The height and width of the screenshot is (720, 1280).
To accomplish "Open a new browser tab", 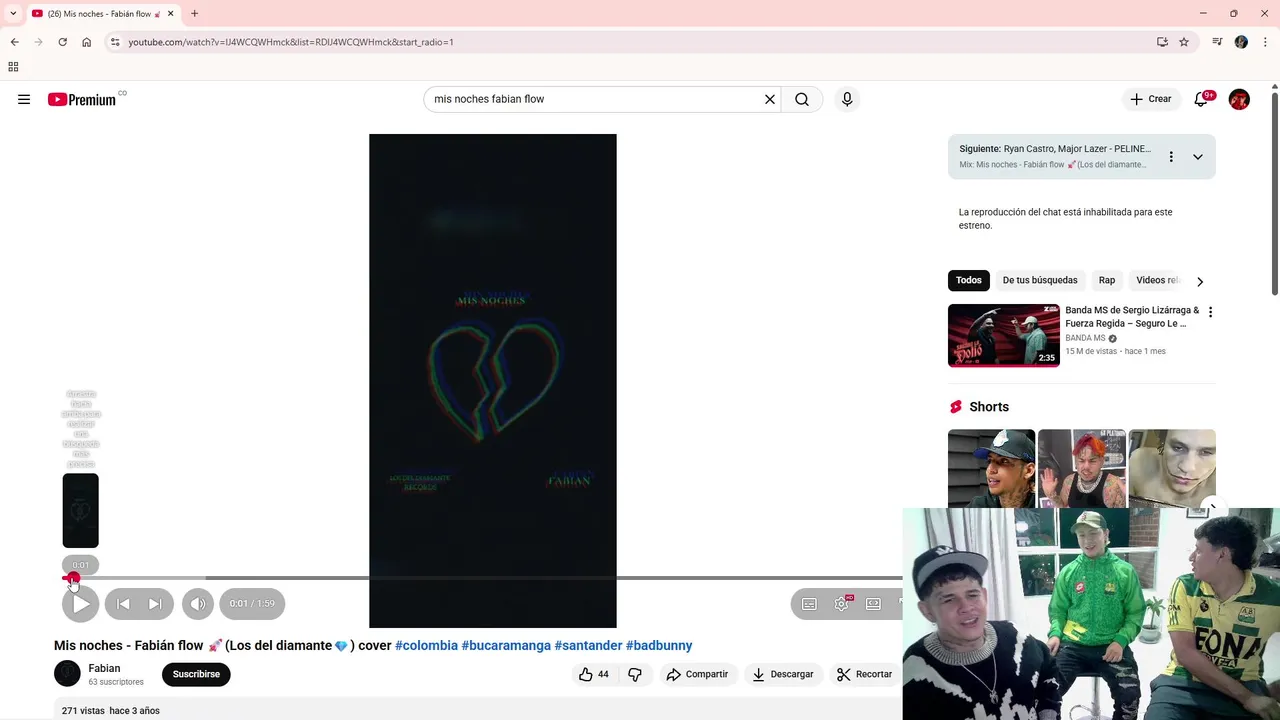I will (x=194, y=14).
